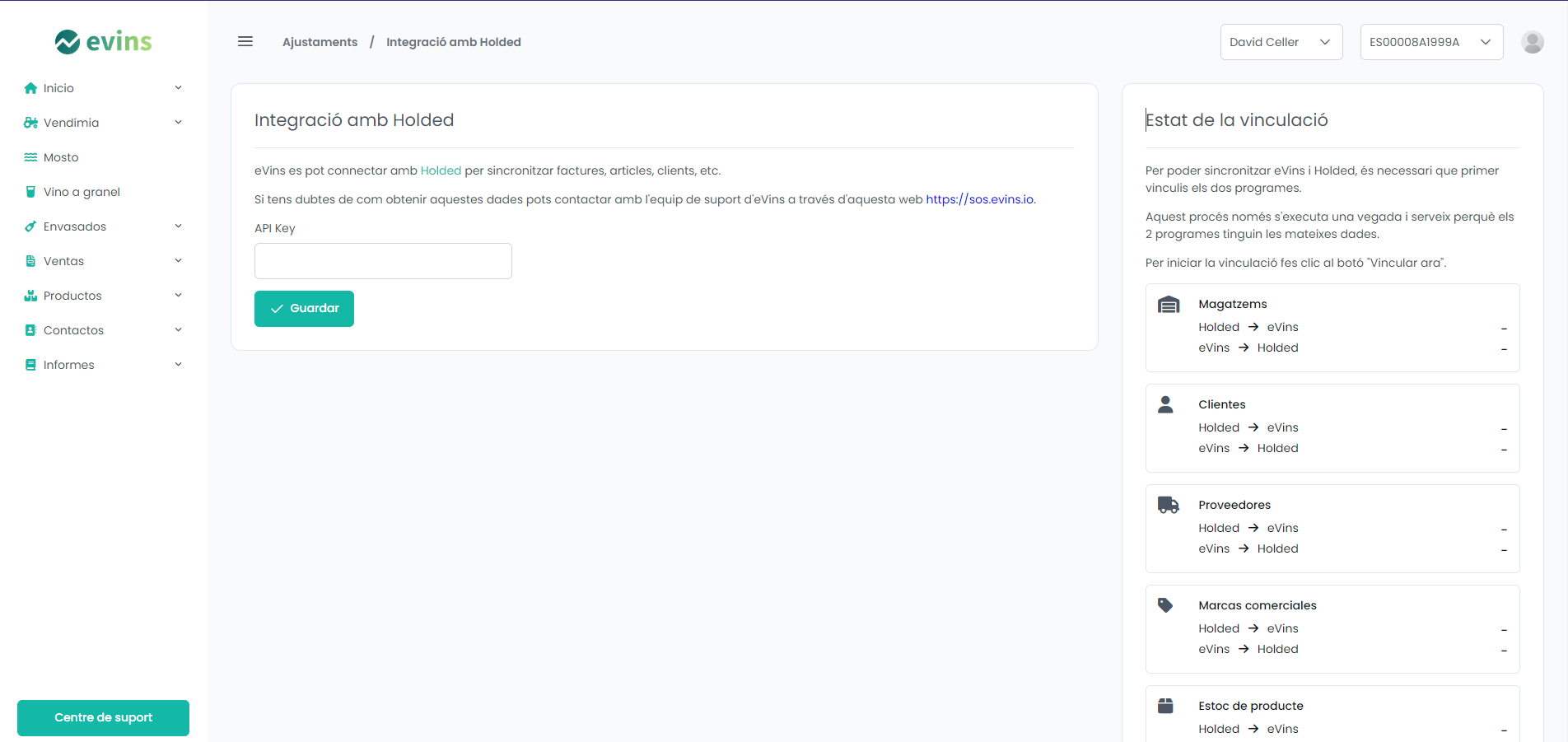Image resolution: width=1568 pixels, height=742 pixels.
Task: Click the Contactos address book icon
Action: click(30, 330)
